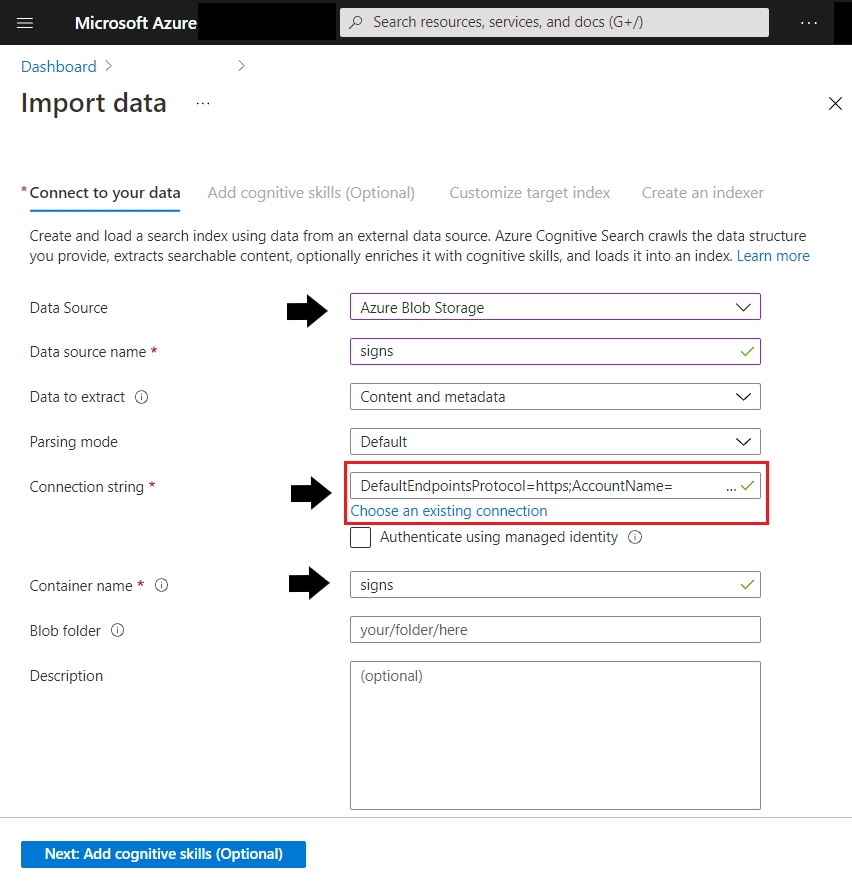Click the X to close the Import data pane
This screenshot has width=852, height=885.
pyautogui.click(x=836, y=103)
